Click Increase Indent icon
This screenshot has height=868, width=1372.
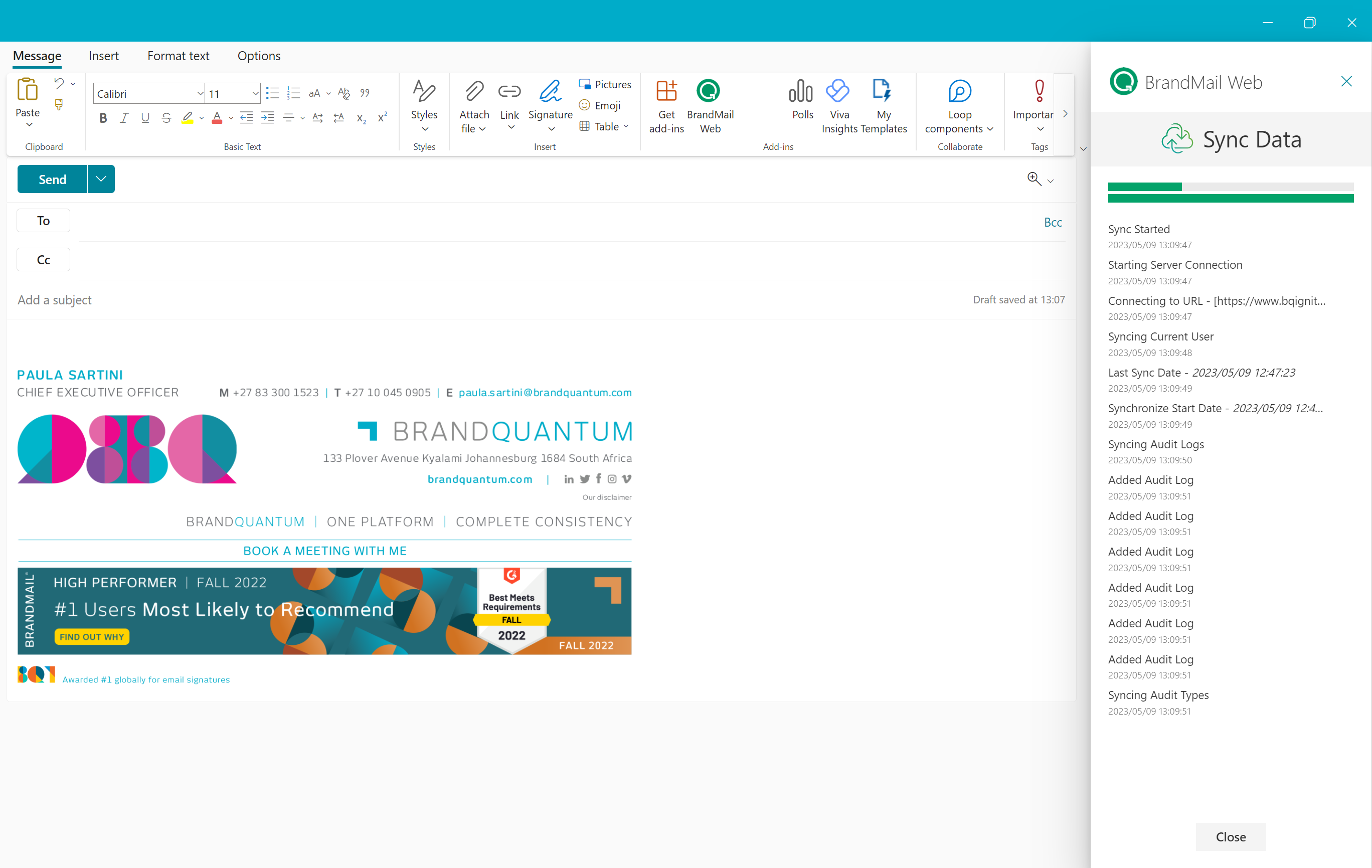point(267,118)
